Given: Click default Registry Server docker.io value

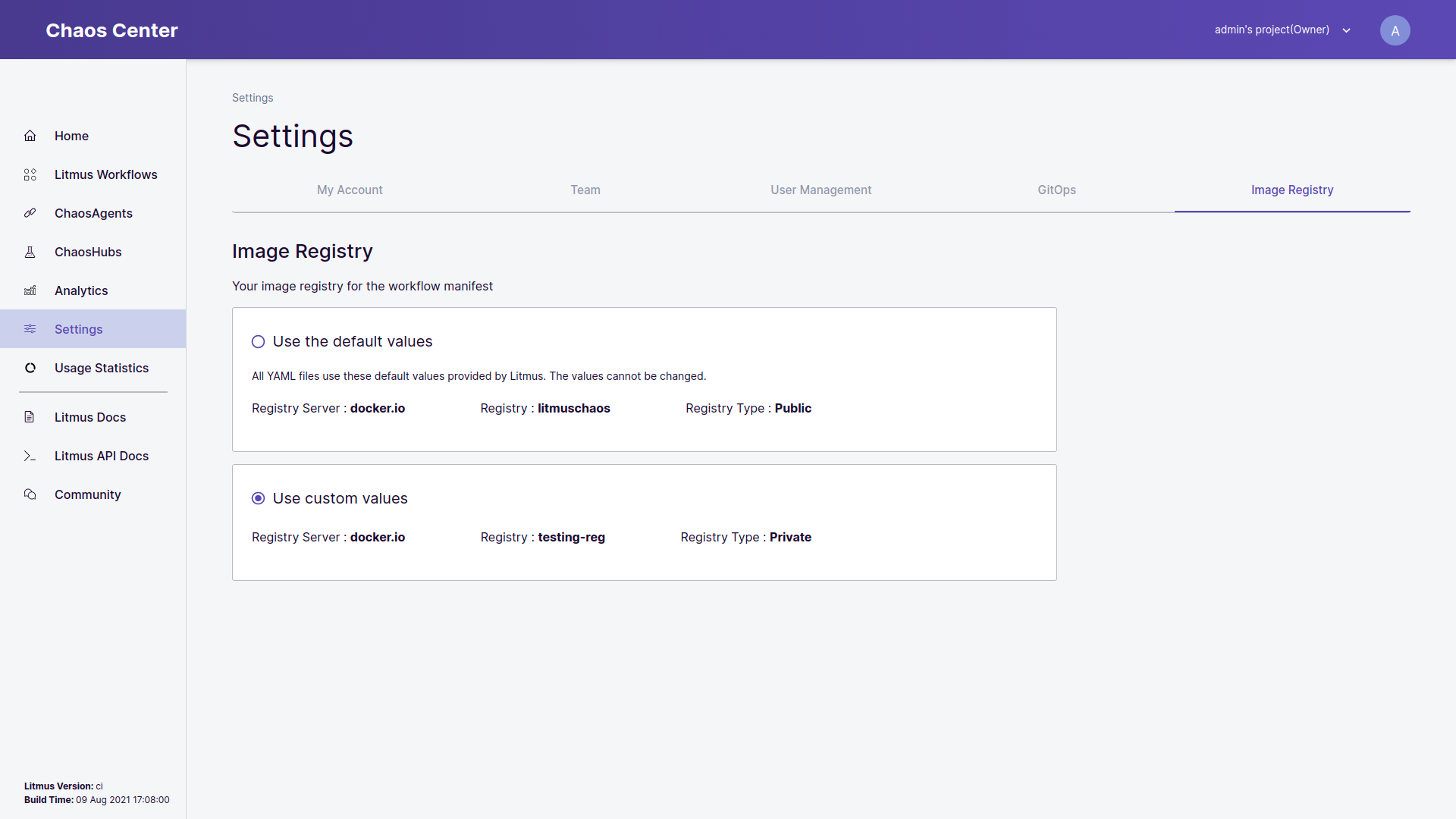Looking at the screenshot, I should coord(378,408).
